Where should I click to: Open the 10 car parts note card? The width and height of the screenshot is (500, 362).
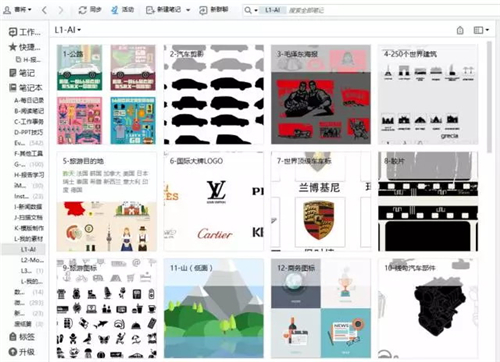(428, 308)
